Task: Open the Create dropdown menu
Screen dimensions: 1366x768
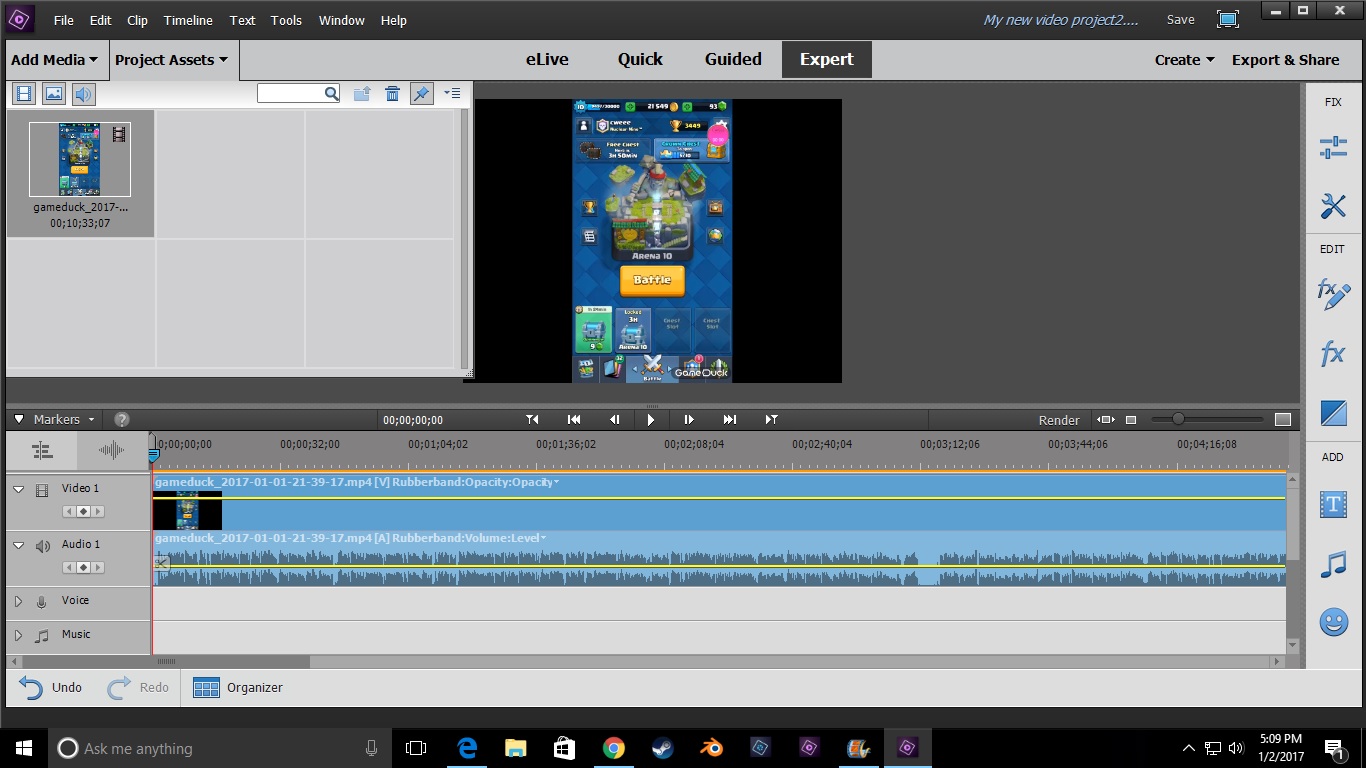Action: tap(1184, 60)
